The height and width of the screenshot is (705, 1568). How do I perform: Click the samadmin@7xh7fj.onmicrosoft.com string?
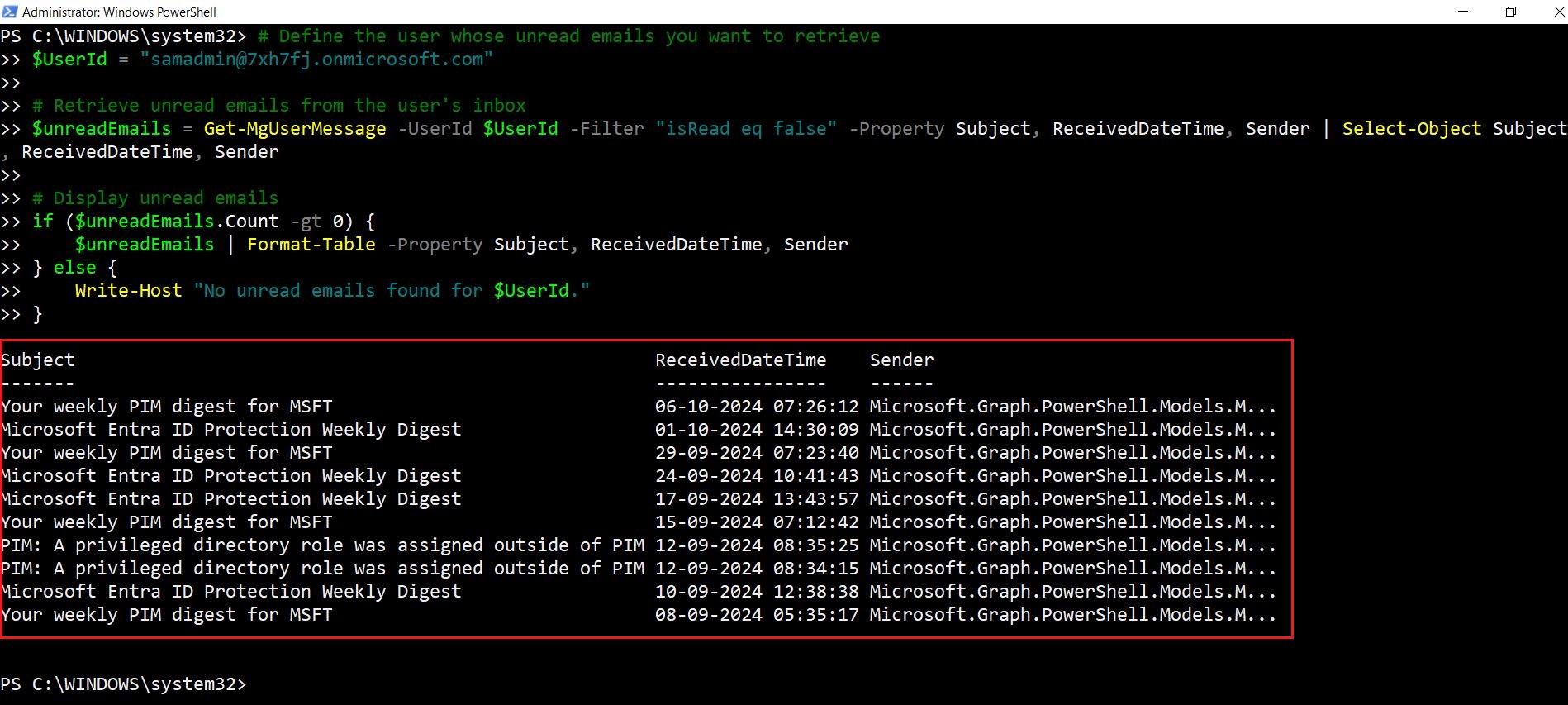coord(316,60)
